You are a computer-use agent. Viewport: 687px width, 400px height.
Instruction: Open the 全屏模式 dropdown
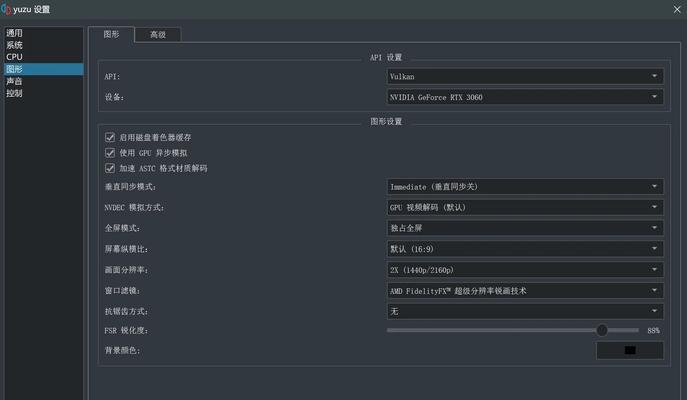click(525, 228)
